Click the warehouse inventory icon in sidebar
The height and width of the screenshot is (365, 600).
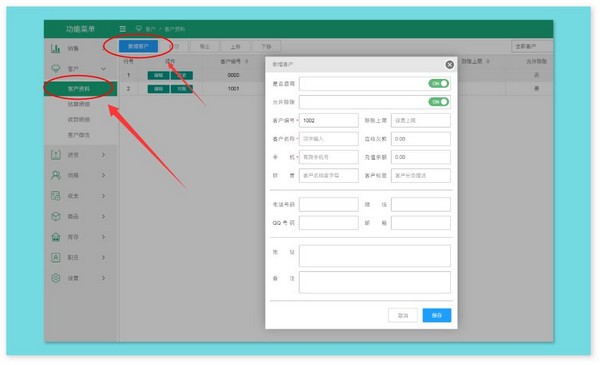(x=56, y=237)
